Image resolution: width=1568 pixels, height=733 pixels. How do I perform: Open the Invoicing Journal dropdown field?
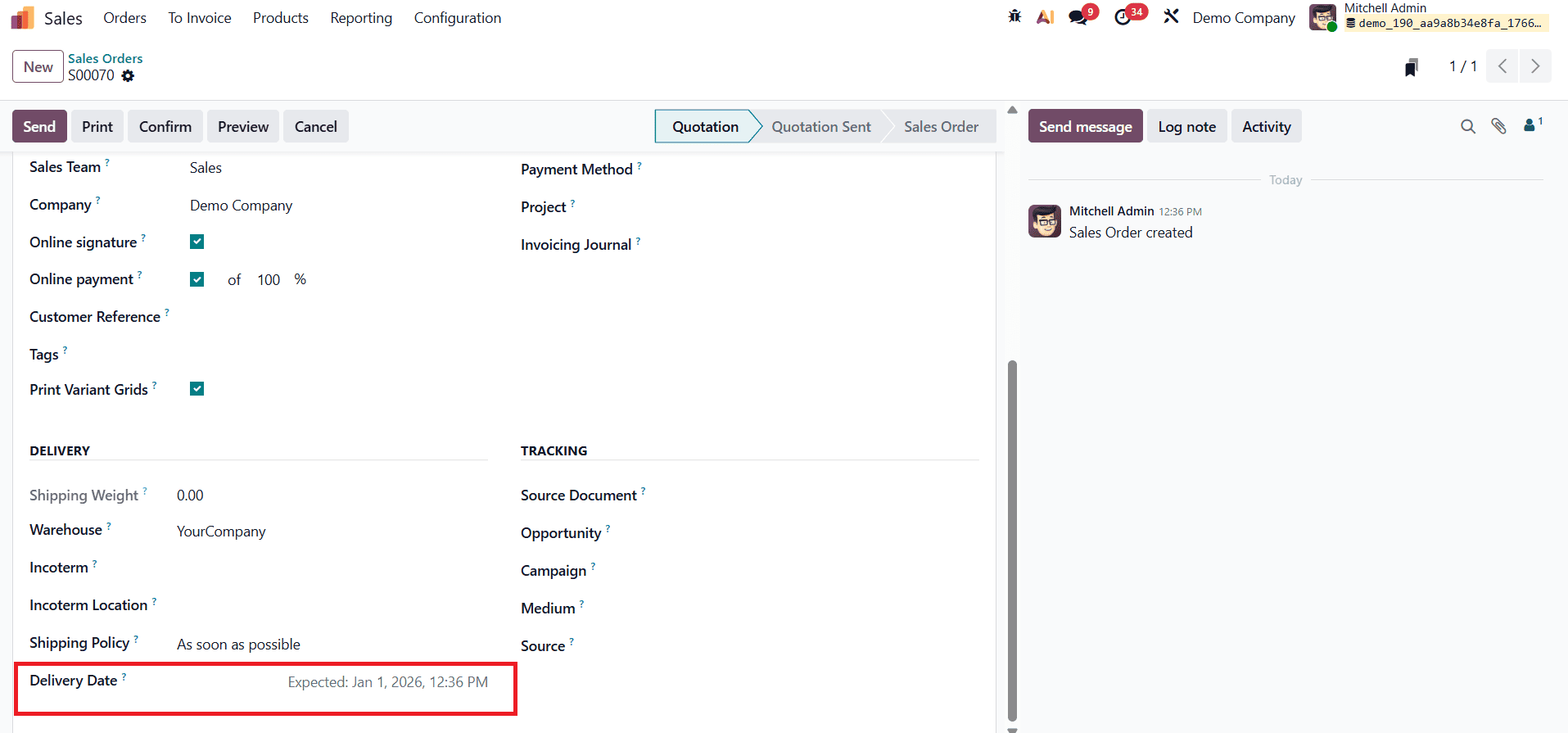click(829, 245)
